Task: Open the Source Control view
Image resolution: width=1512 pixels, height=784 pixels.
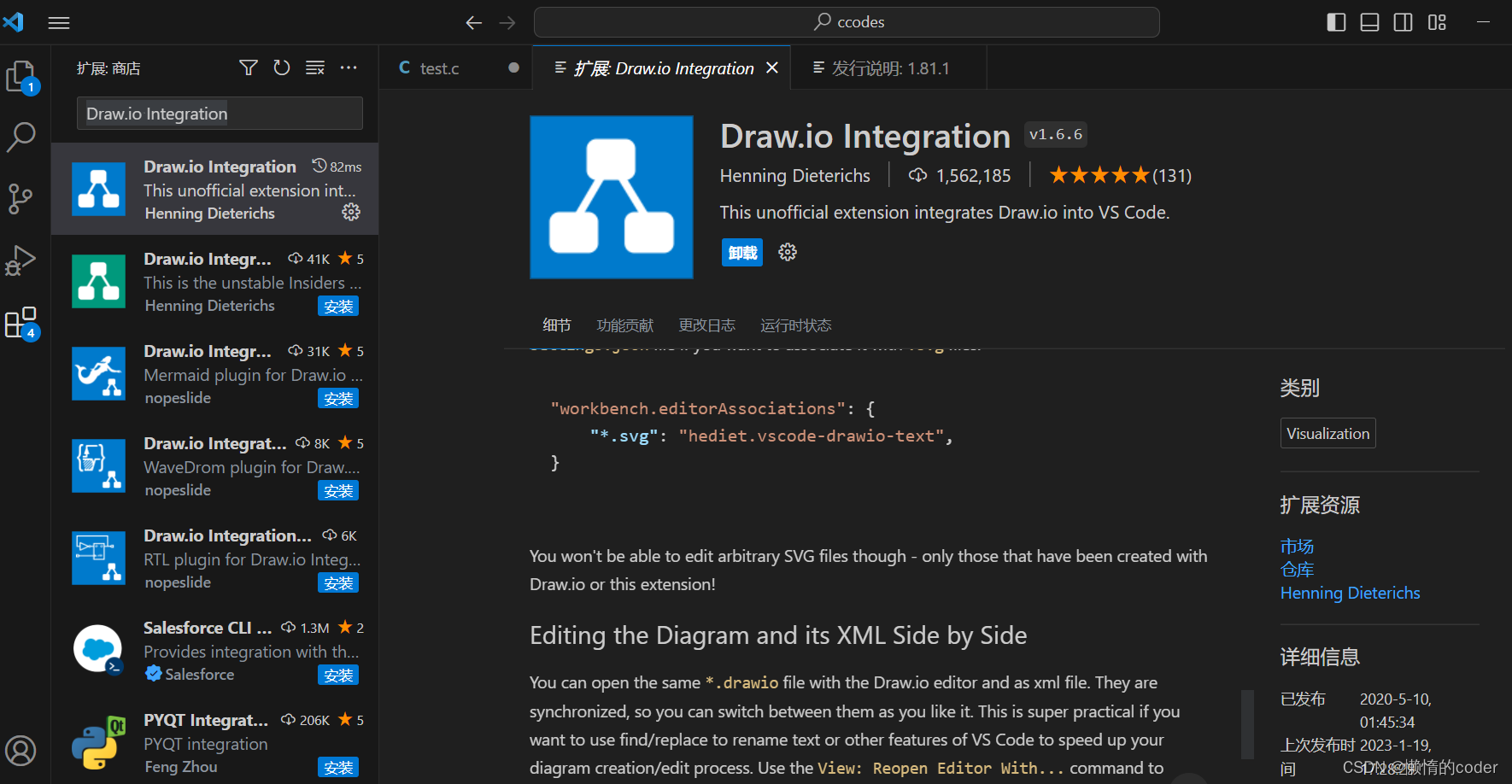Action: (x=21, y=198)
